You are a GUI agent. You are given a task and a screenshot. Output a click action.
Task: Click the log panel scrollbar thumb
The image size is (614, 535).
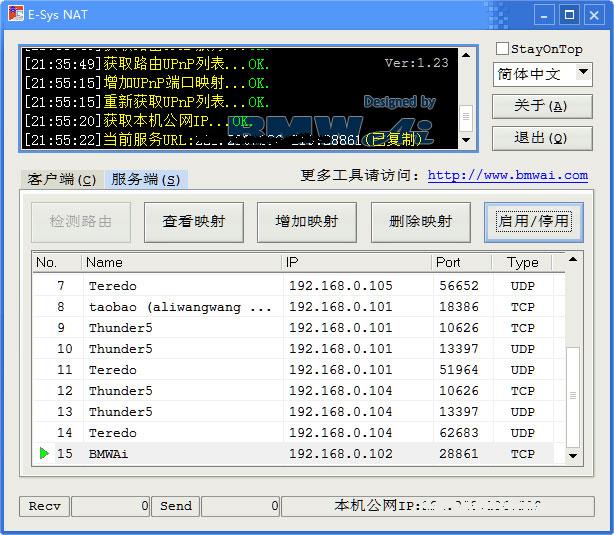pos(466,117)
